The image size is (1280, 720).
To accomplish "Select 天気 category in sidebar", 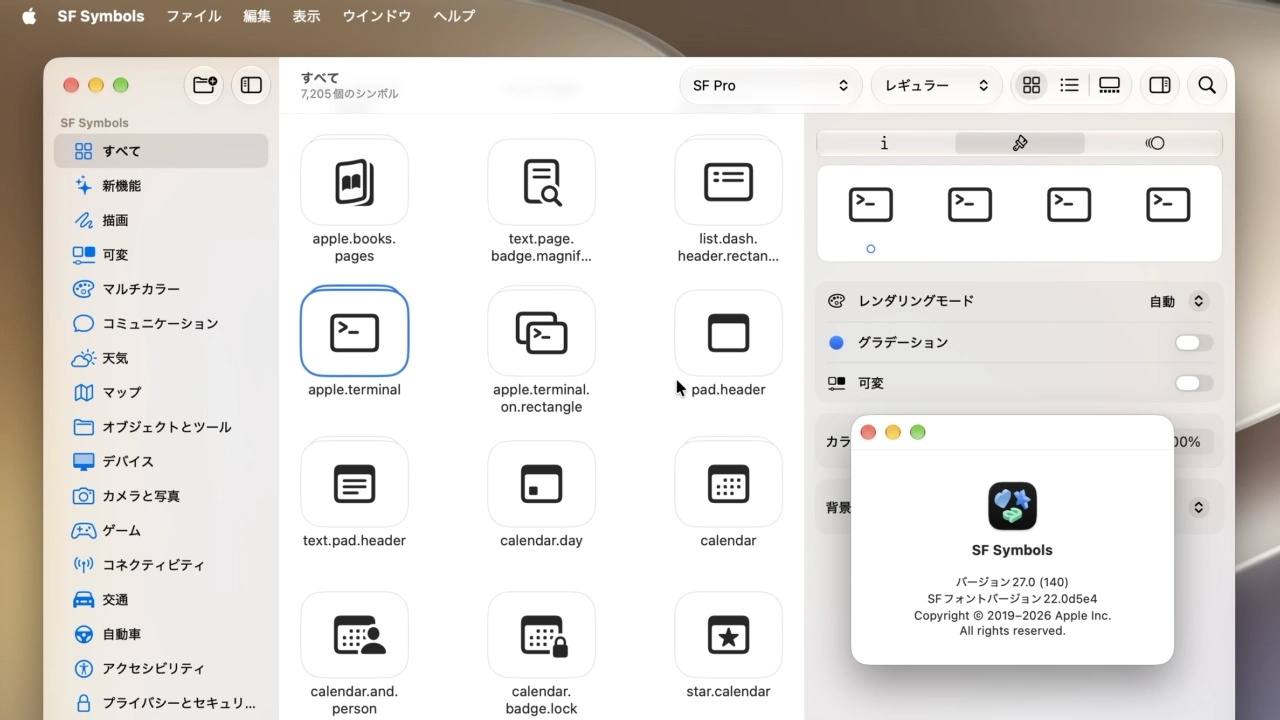I will click(161, 358).
